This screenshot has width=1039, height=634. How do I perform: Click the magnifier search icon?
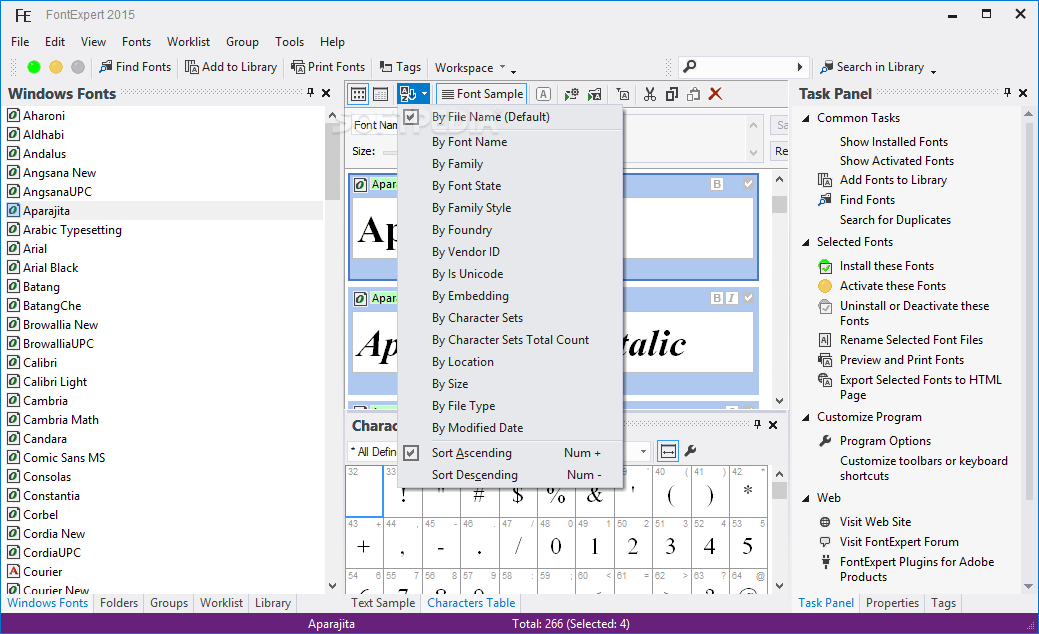[690, 66]
